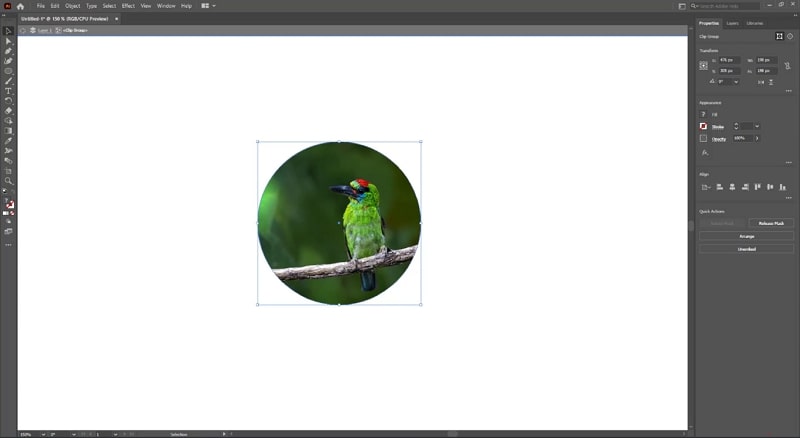Screen dimensions: 800x438
Task: Show more Align options
Action: coord(789,198)
